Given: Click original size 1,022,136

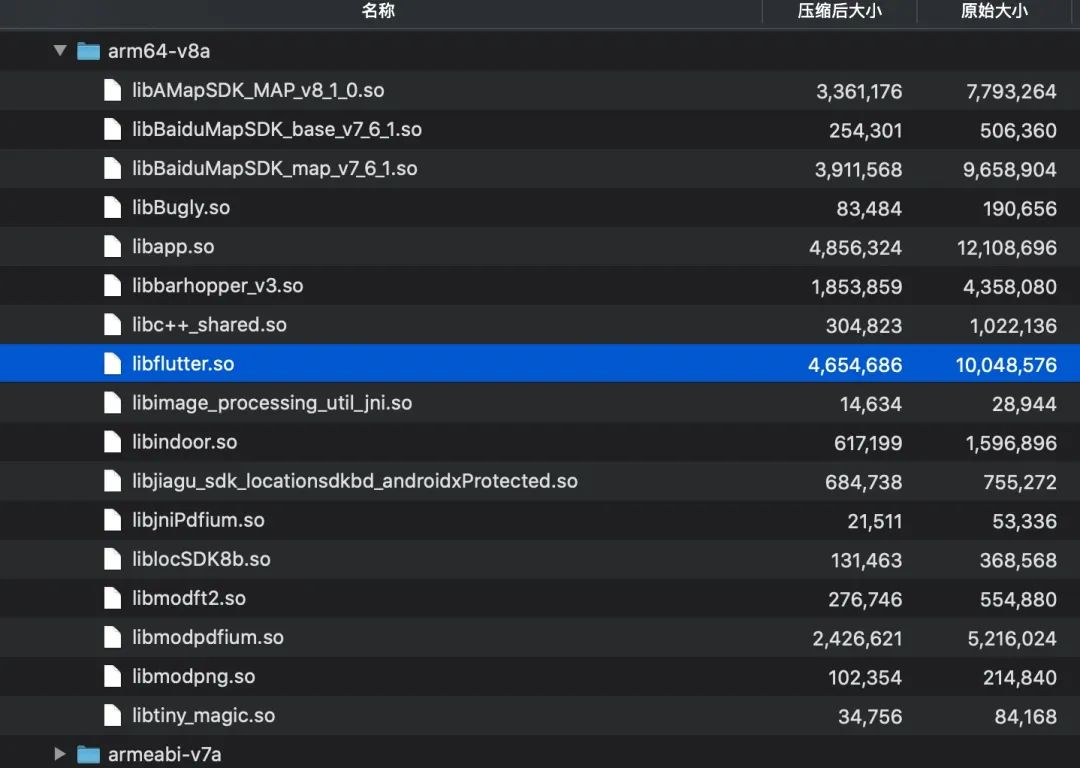Looking at the screenshot, I should click(1013, 326).
